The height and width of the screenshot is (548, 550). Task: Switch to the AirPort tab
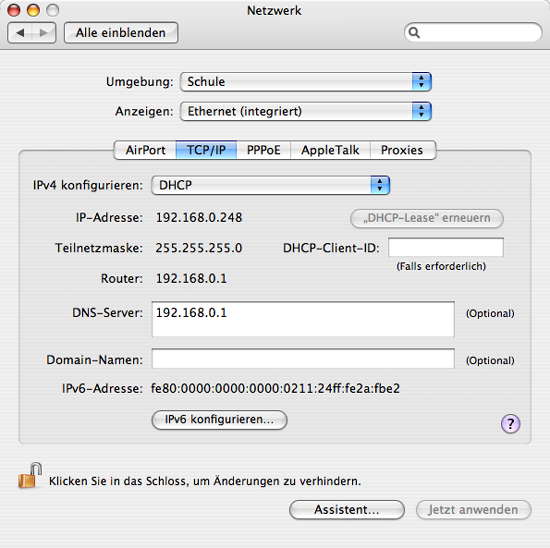point(145,150)
